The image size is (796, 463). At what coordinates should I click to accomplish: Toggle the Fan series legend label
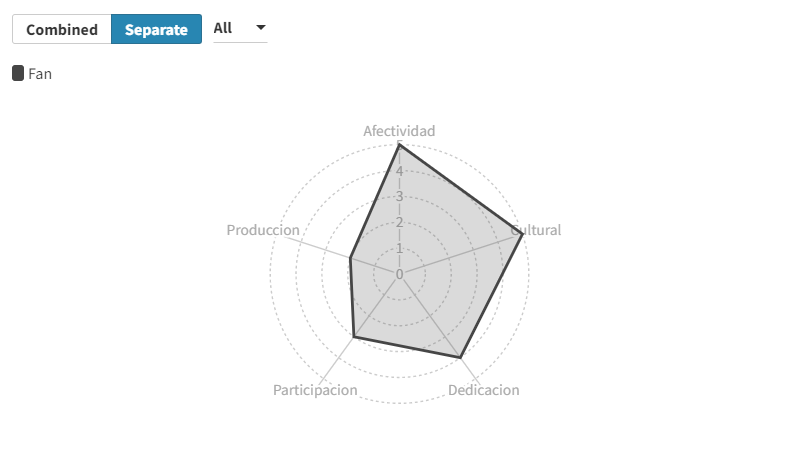(40, 73)
